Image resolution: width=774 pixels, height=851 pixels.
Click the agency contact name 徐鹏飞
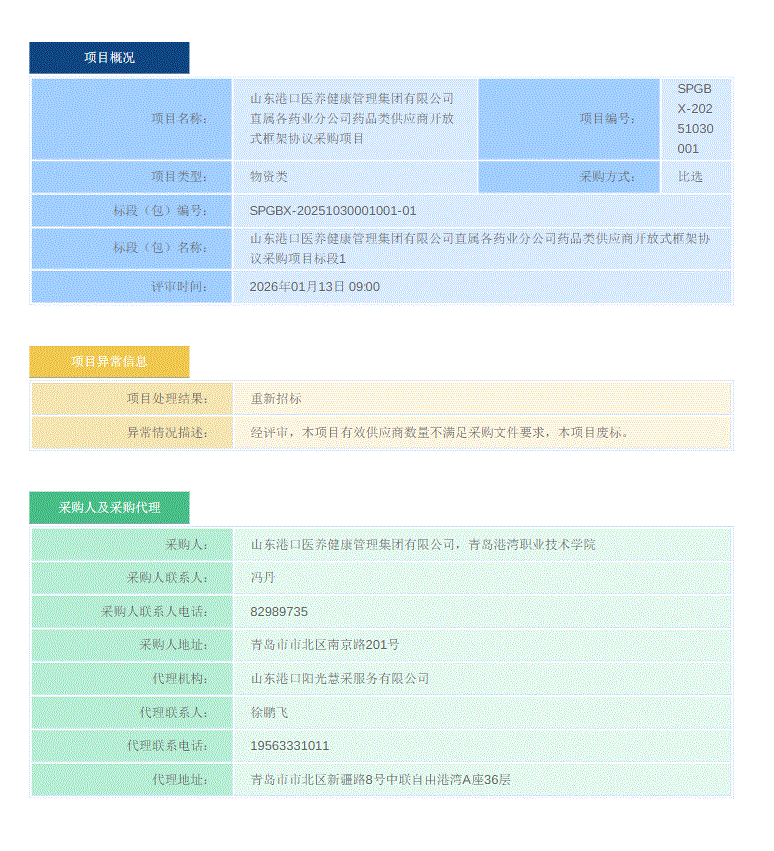(x=269, y=713)
